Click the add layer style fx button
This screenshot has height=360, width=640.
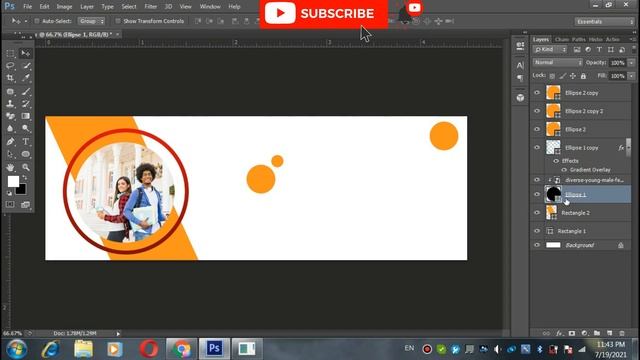tap(559, 333)
